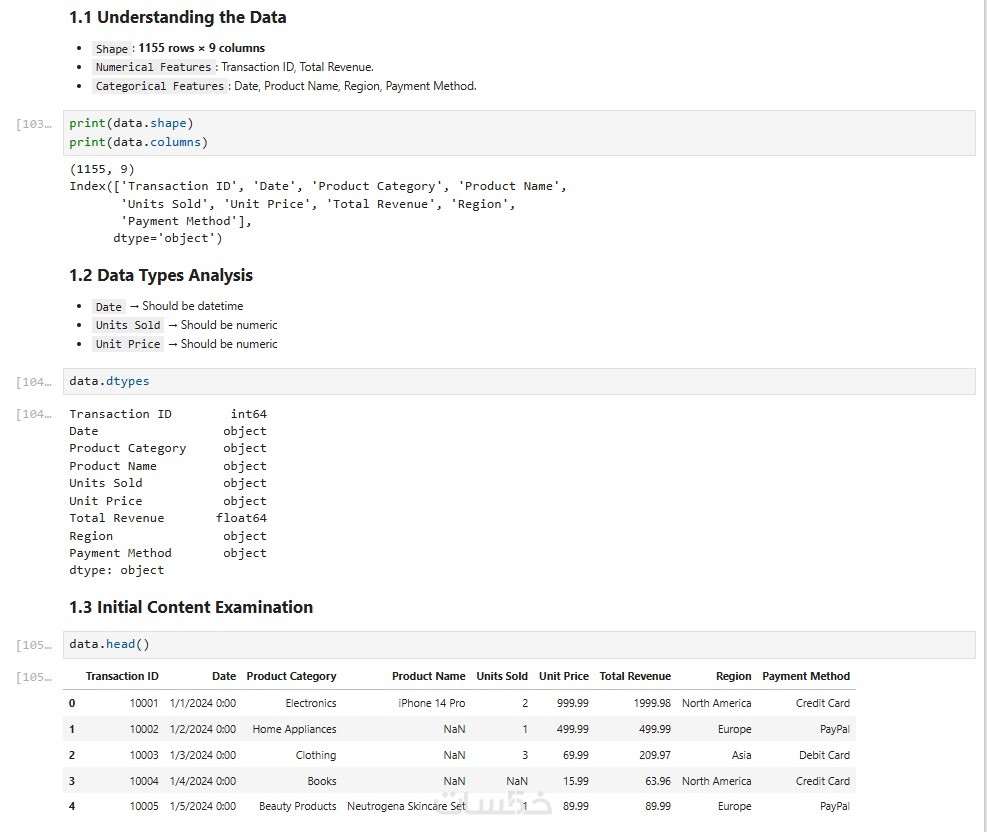Click the Product Category column header
The image size is (987, 832).
(x=291, y=676)
